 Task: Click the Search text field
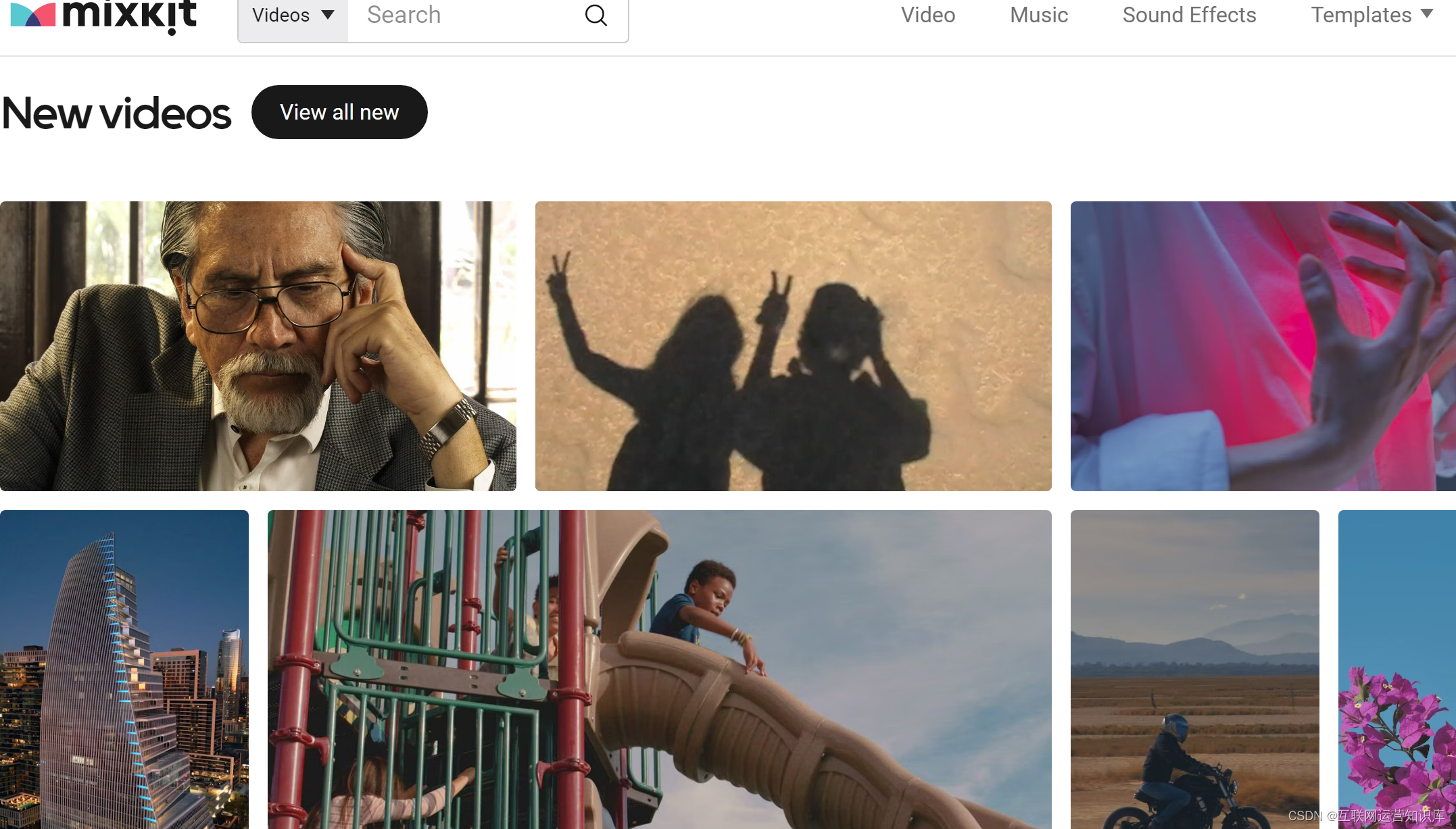[466, 16]
